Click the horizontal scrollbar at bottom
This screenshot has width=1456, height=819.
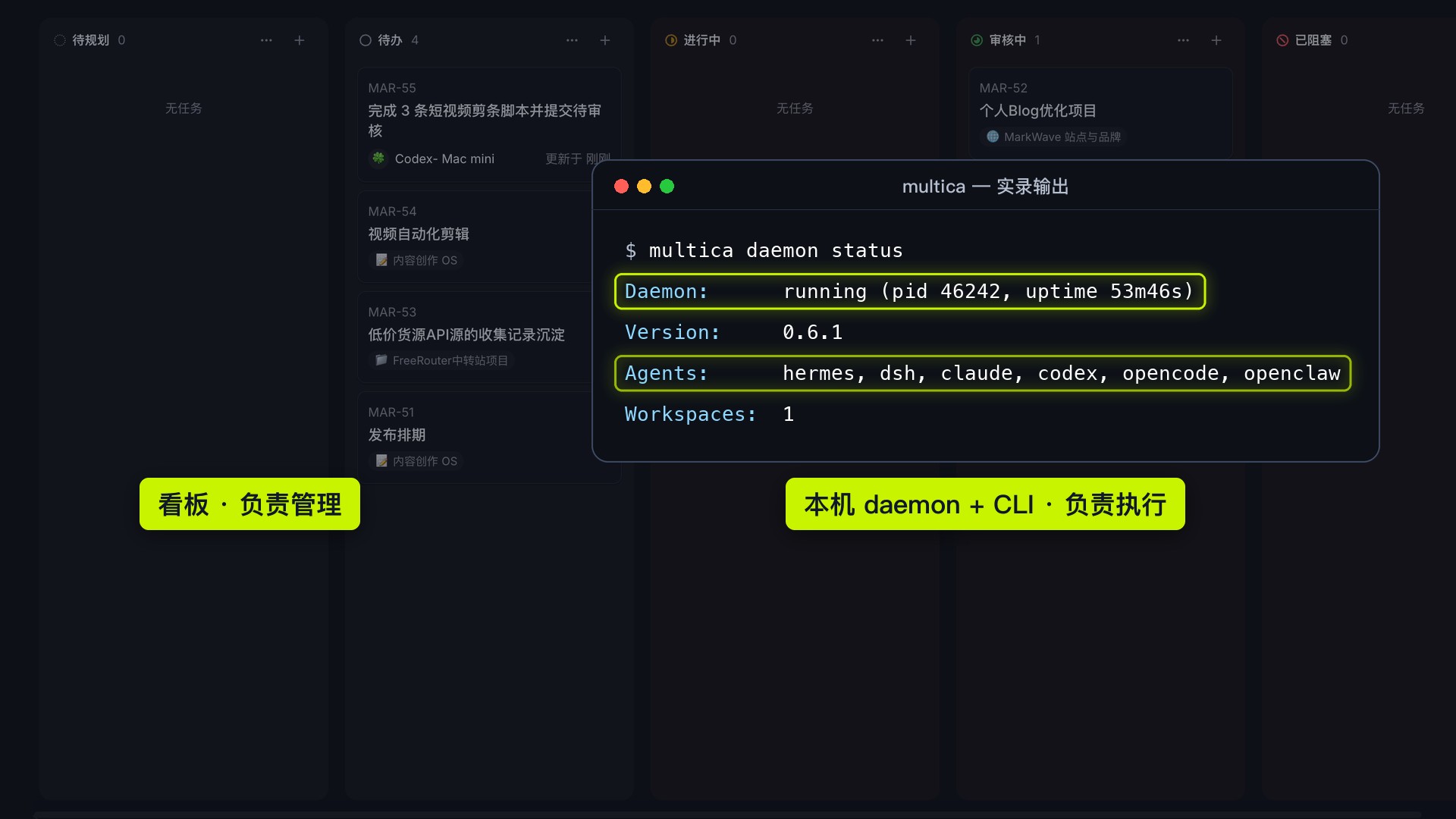pyautogui.click(x=728, y=814)
